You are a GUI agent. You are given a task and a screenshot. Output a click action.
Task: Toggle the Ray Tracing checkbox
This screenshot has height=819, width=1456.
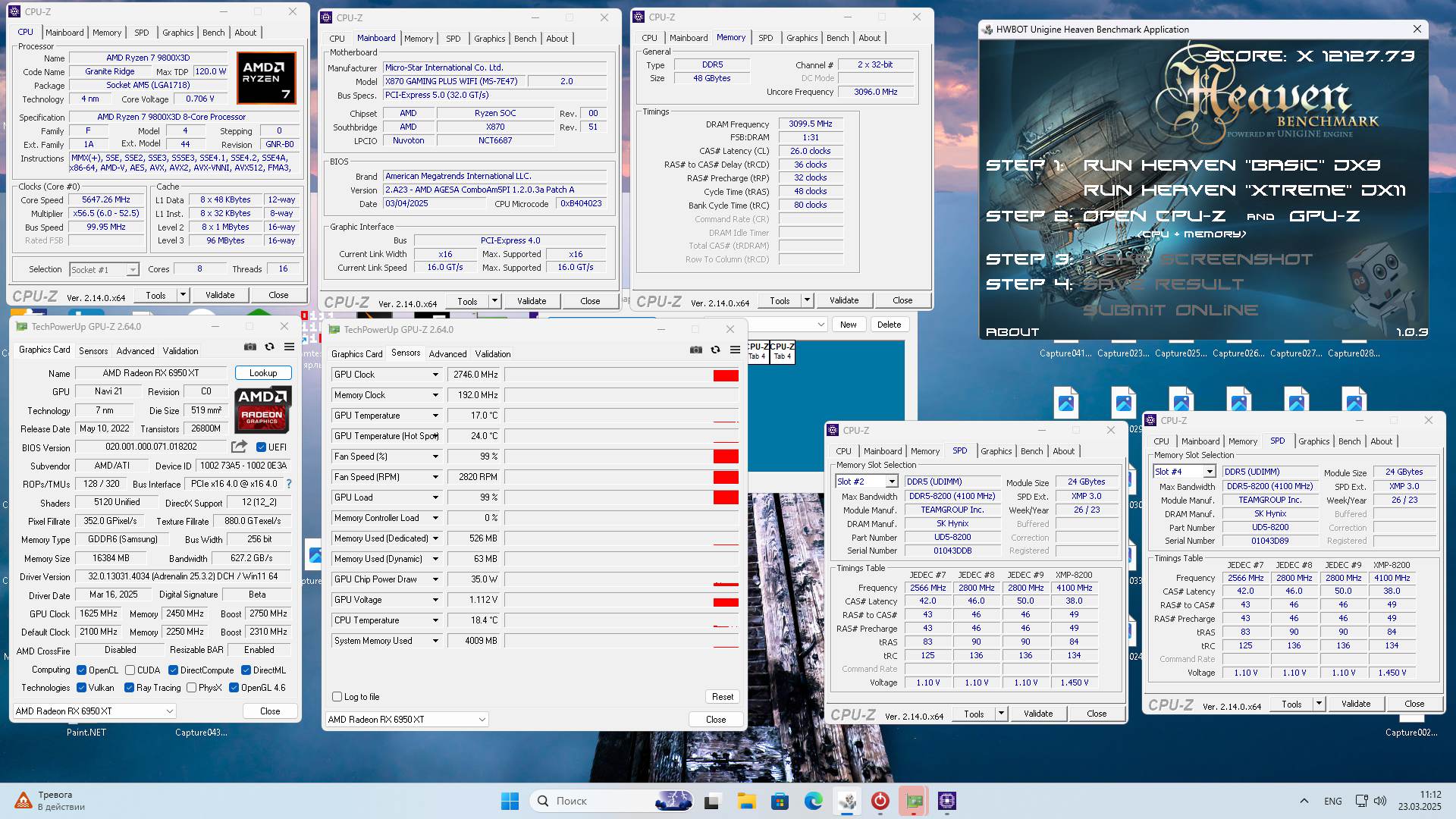[130, 688]
